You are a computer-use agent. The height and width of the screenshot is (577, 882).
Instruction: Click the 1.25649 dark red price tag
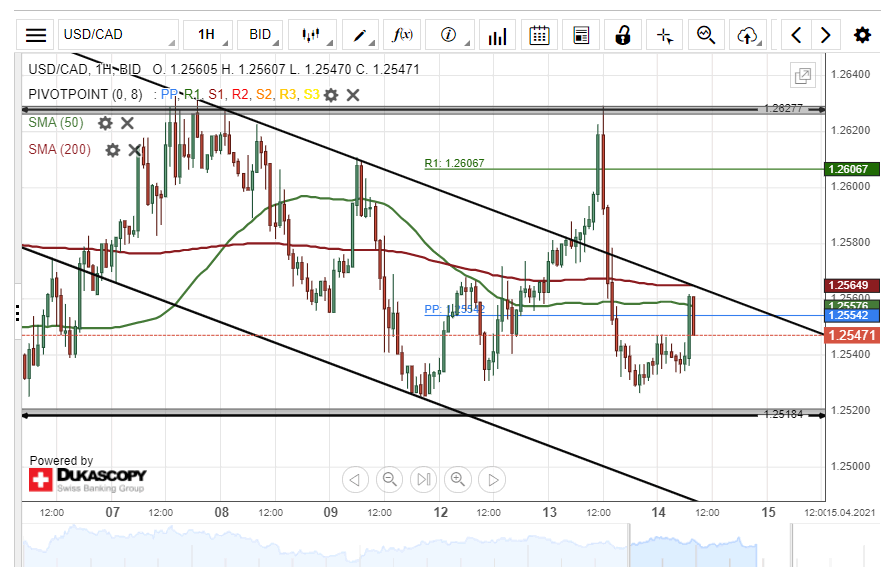click(x=851, y=285)
